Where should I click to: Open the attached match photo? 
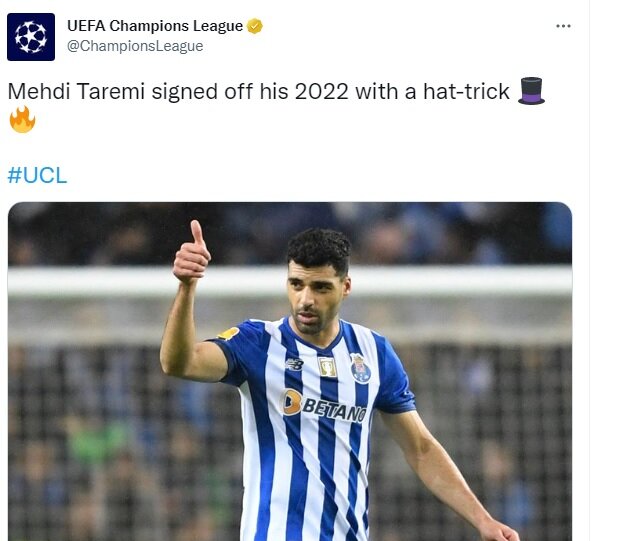[x=290, y=371]
